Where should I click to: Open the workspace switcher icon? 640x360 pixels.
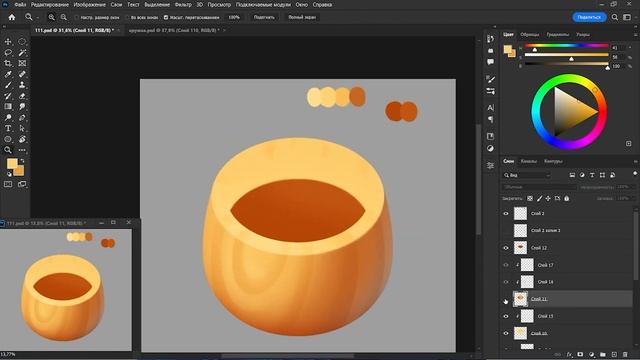[627, 17]
